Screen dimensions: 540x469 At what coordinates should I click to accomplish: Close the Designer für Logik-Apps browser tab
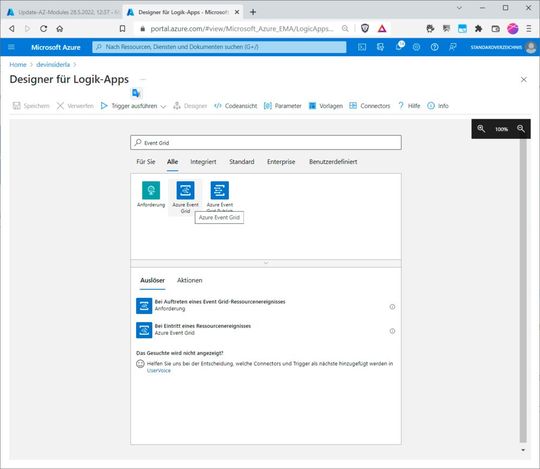click(x=237, y=12)
